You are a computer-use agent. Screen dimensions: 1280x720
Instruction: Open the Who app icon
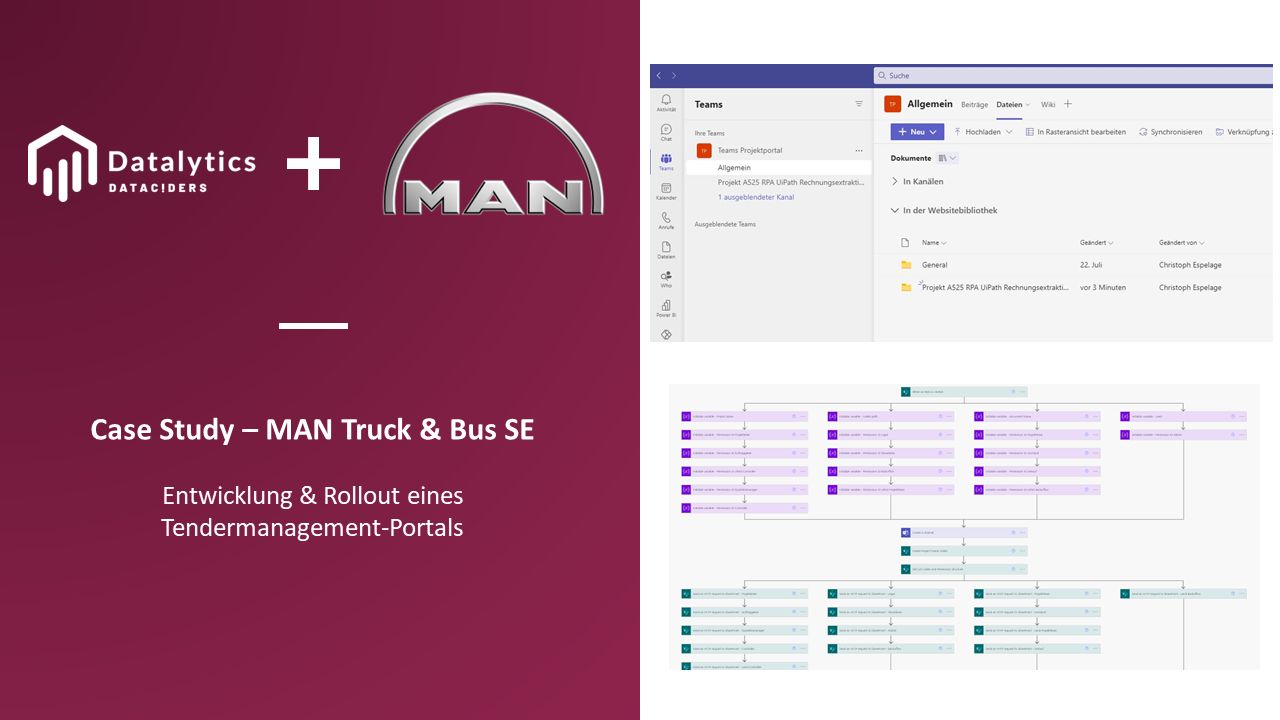pos(666,277)
